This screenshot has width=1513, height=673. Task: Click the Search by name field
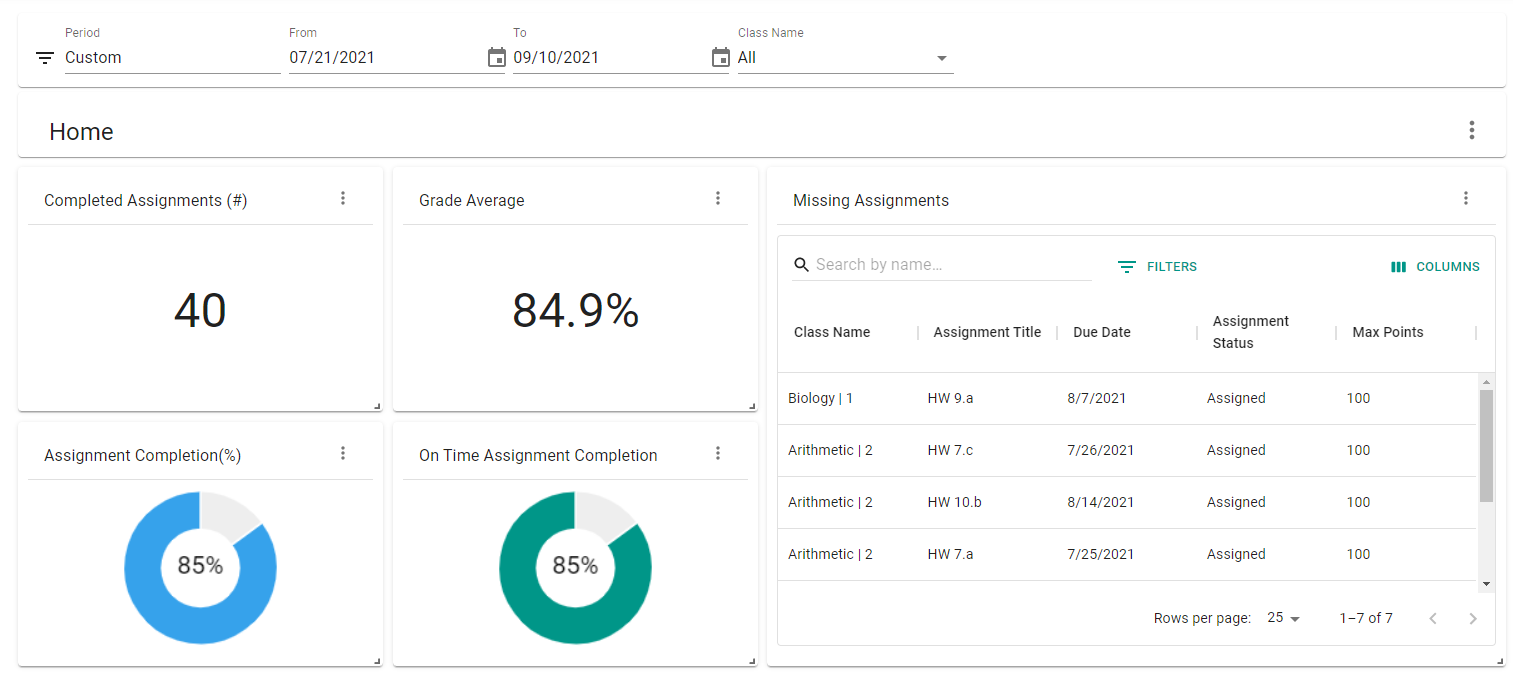pyautogui.click(x=950, y=265)
